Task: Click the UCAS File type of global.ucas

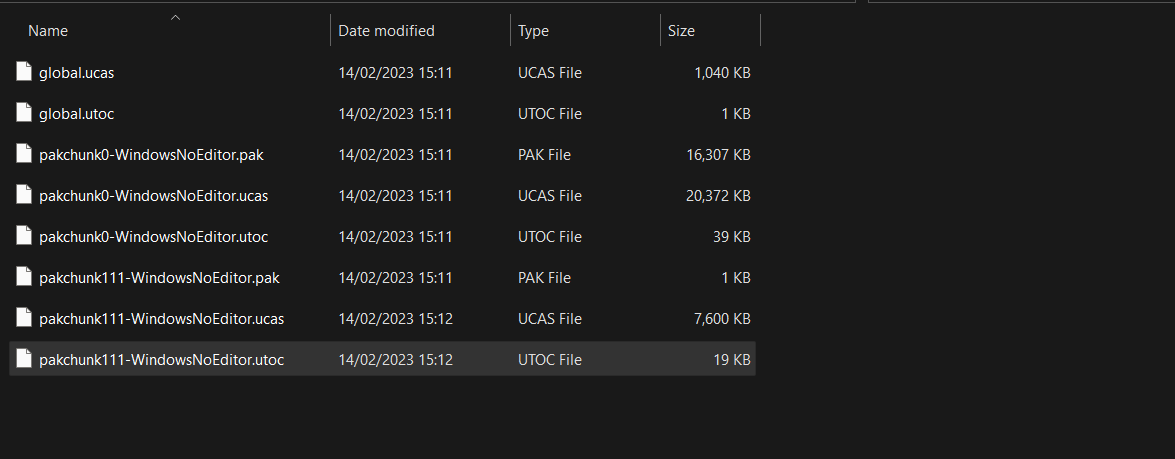Action: (x=550, y=73)
